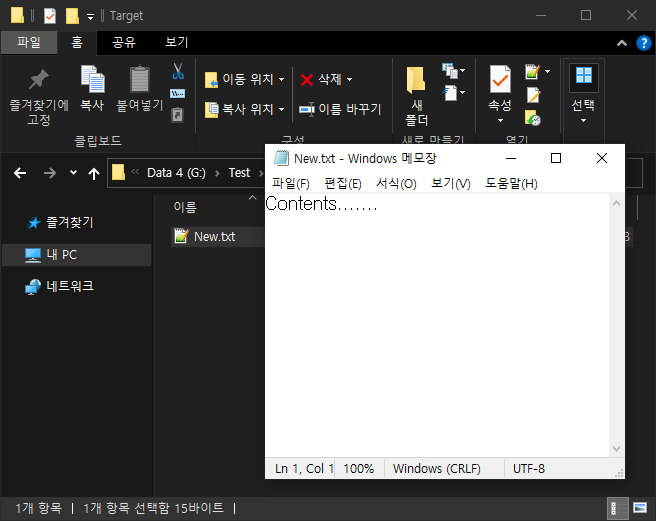The height and width of the screenshot is (521, 656).
Task: Click the Explorer Help question mark
Action: (643, 43)
